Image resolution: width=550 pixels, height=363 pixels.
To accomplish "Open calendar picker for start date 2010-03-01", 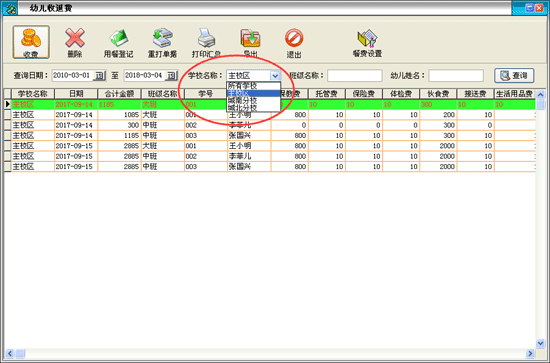I will pos(99,76).
